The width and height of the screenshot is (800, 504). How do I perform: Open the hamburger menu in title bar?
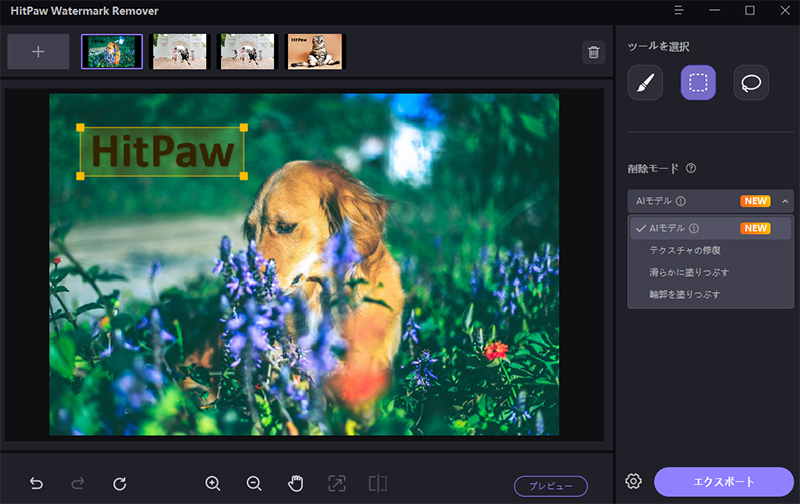click(x=679, y=10)
